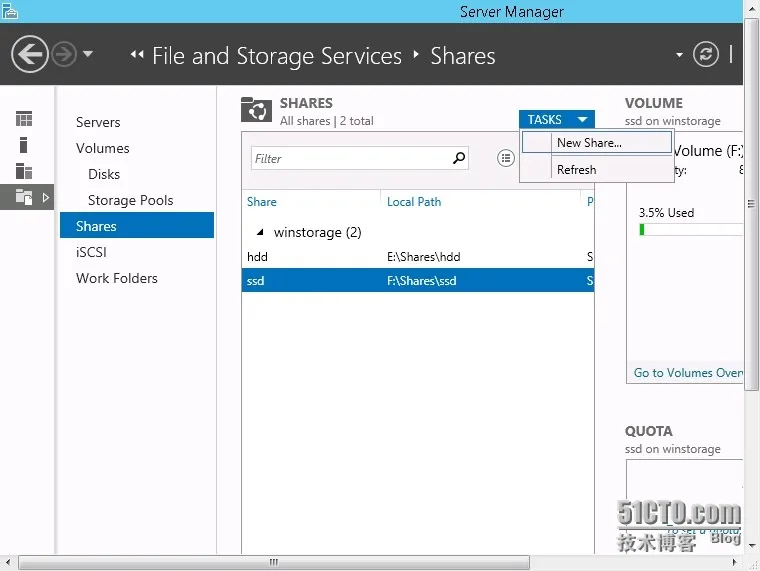Image resolution: width=760 pixels, height=571 pixels.
Task: Go to Storage Pools in the sidebar
Action: pyautogui.click(x=130, y=200)
